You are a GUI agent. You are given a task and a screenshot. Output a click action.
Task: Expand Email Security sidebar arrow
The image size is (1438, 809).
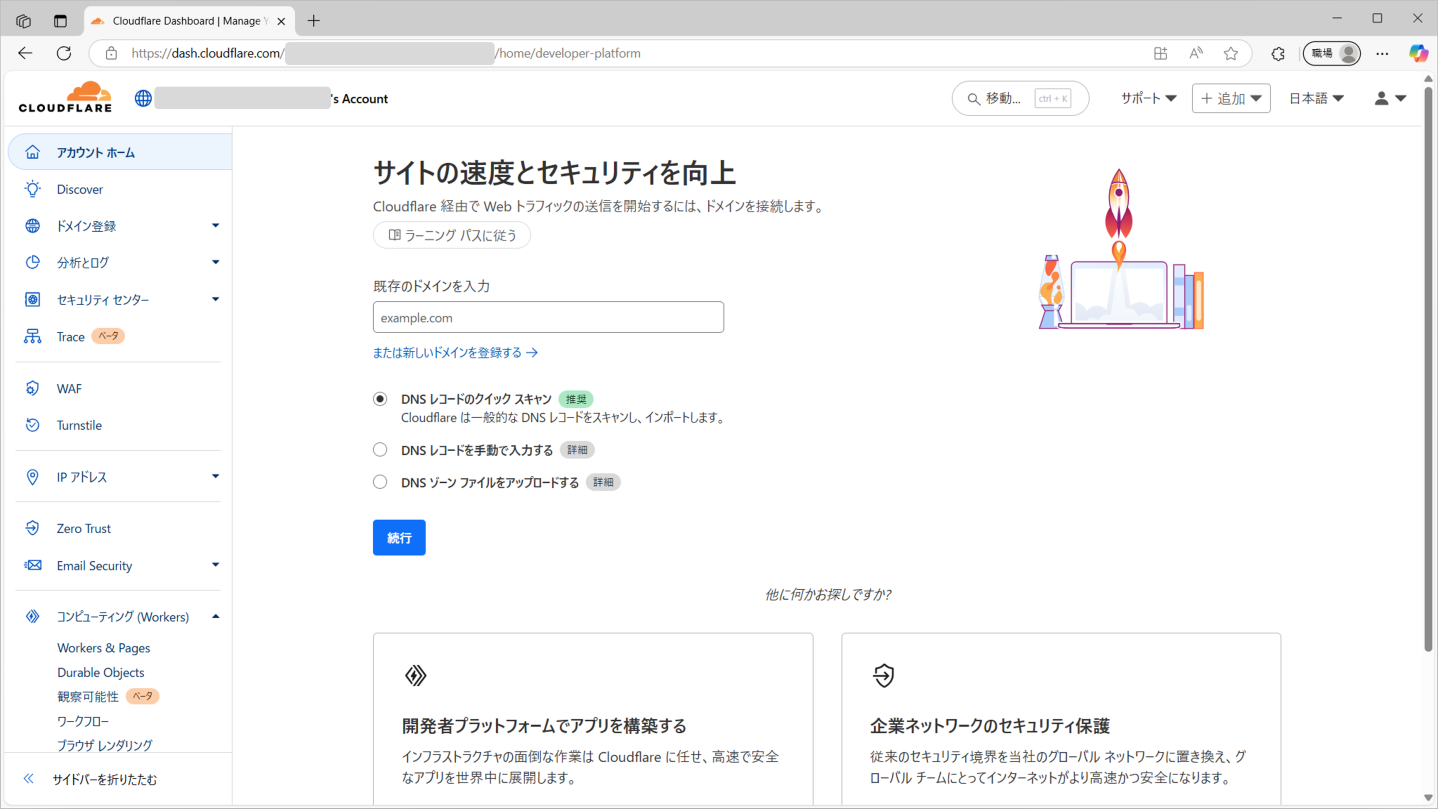tap(215, 565)
